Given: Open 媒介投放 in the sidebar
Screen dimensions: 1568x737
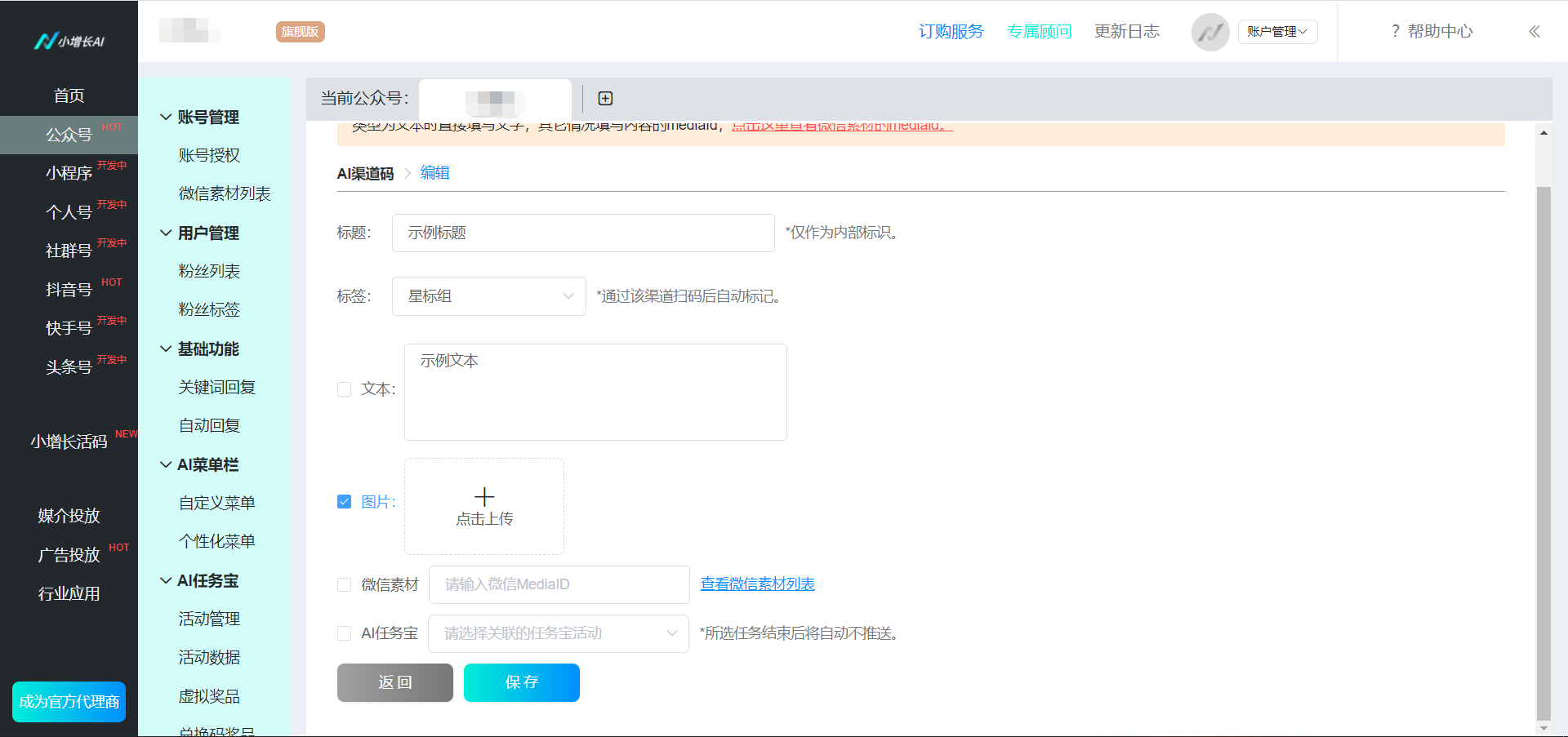Looking at the screenshot, I should [69, 516].
